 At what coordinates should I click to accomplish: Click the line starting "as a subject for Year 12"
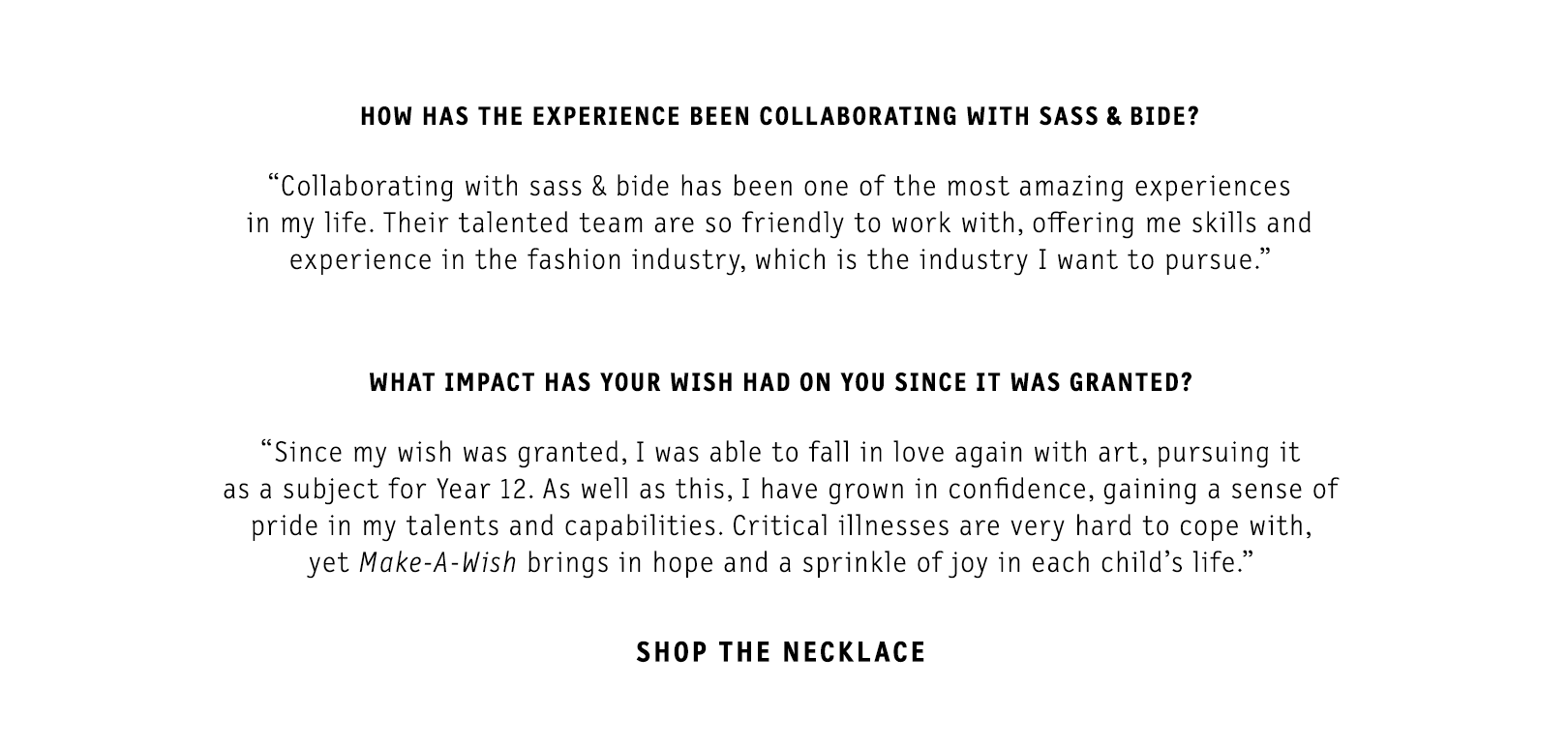780,489
